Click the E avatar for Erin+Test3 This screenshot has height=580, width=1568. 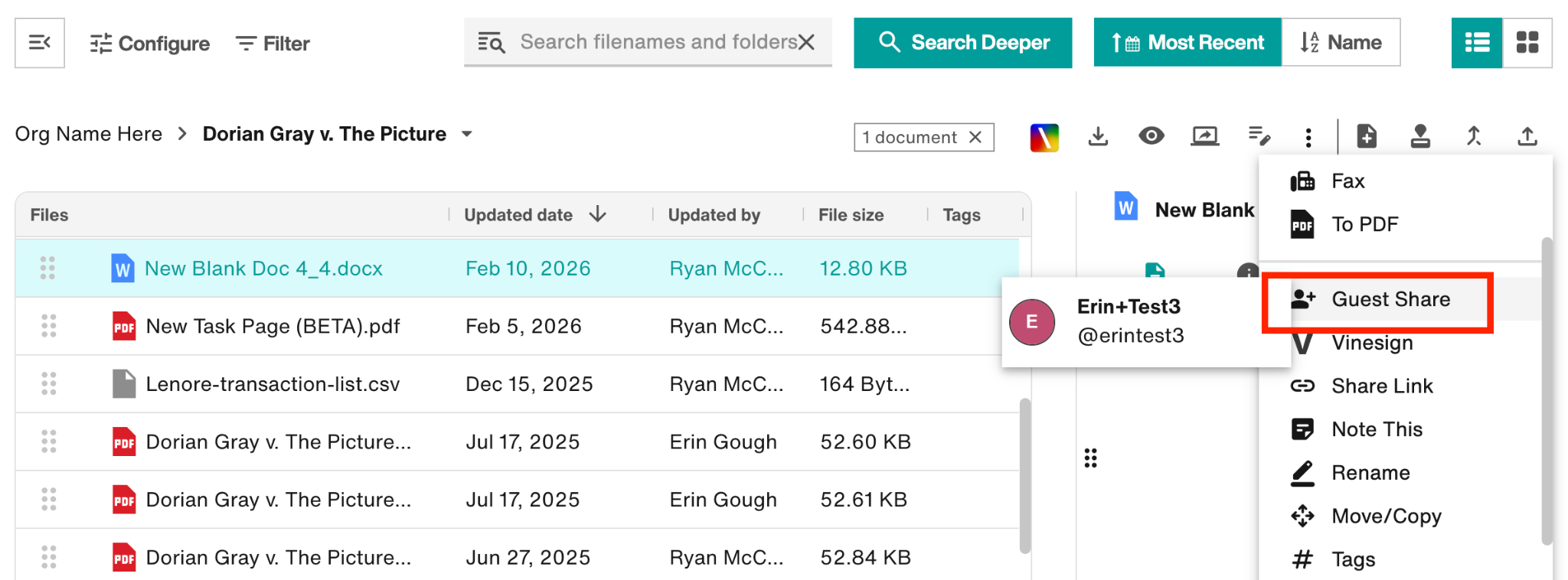1032,322
